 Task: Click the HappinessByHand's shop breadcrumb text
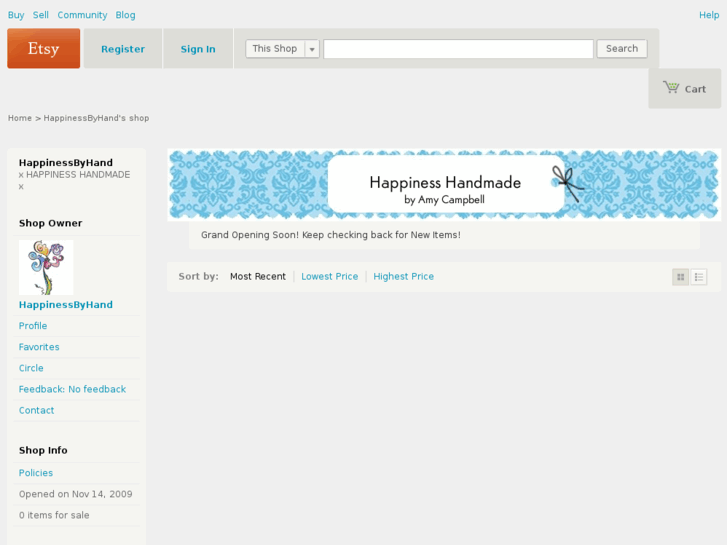pyautogui.click(x=96, y=118)
